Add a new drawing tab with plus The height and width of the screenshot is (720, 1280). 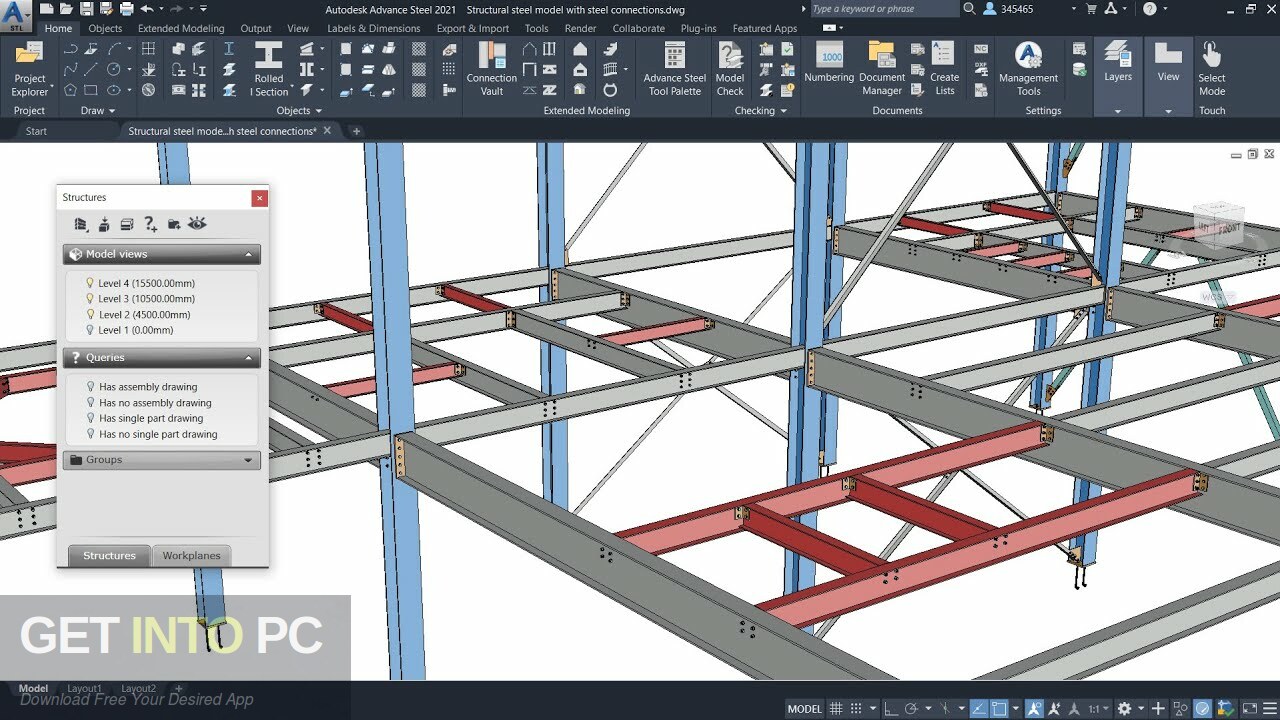tap(356, 131)
